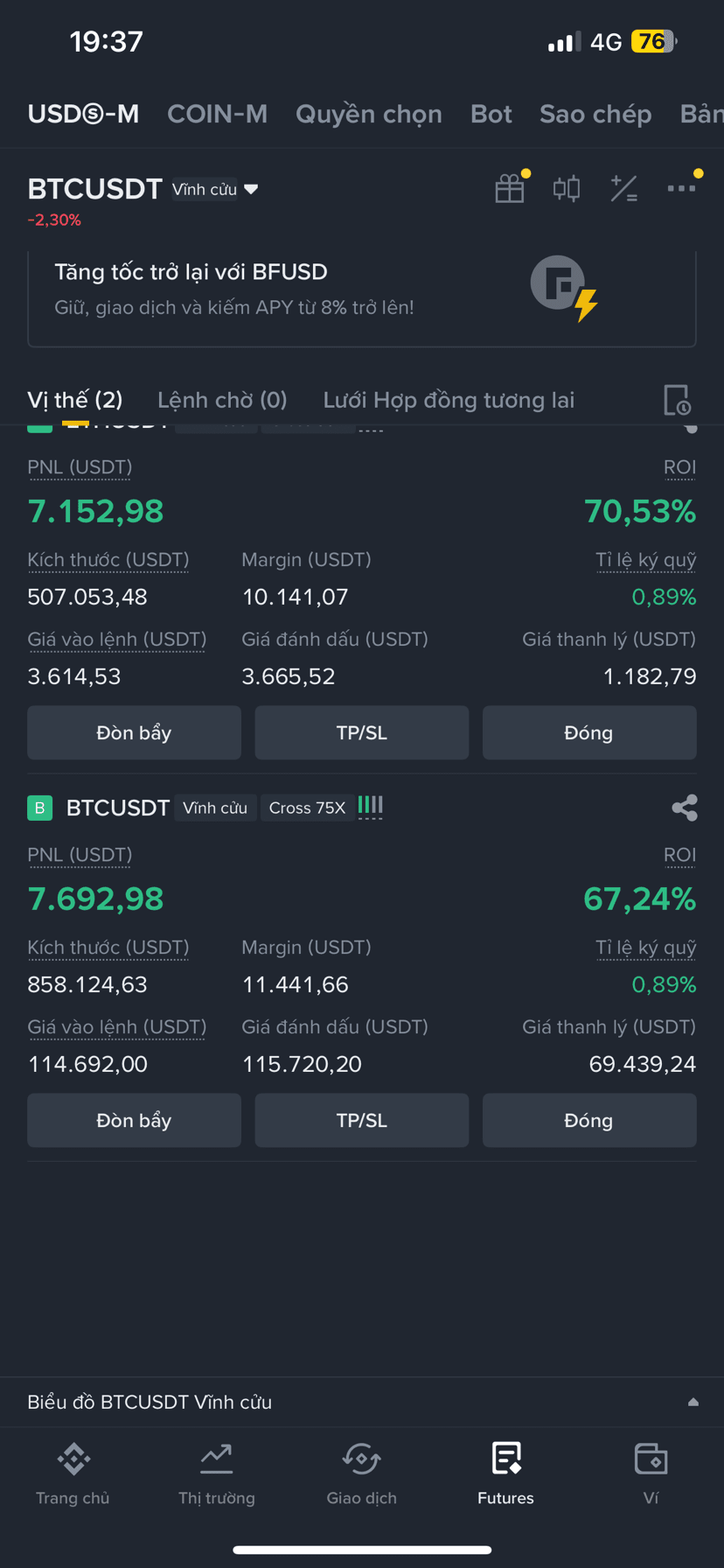
Task: Tap ROI label above 70,53%
Action: point(680,467)
